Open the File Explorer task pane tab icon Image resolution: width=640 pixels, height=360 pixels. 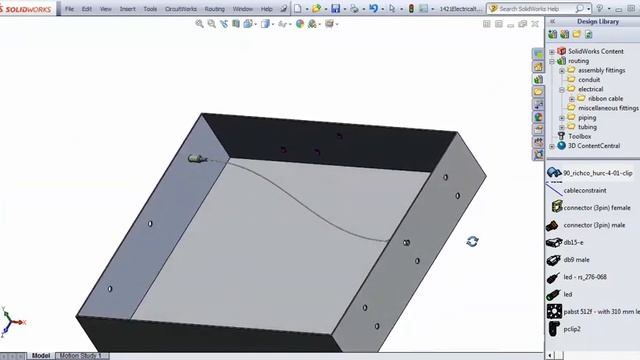tap(538, 92)
